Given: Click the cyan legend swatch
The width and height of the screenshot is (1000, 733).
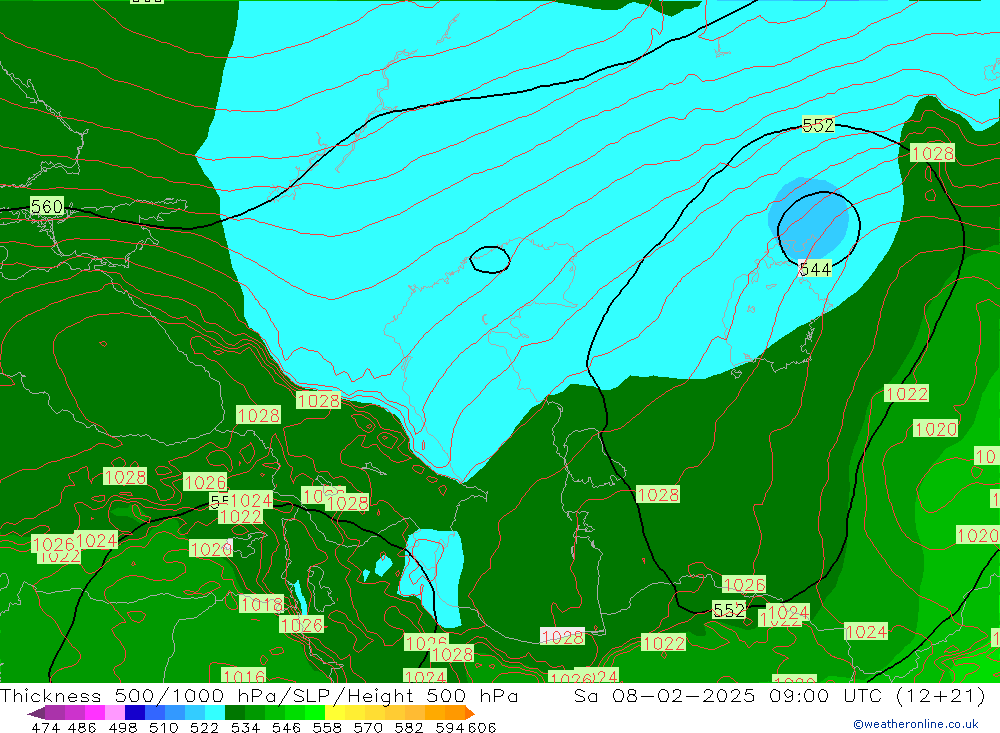Looking at the screenshot, I should [215, 713].
